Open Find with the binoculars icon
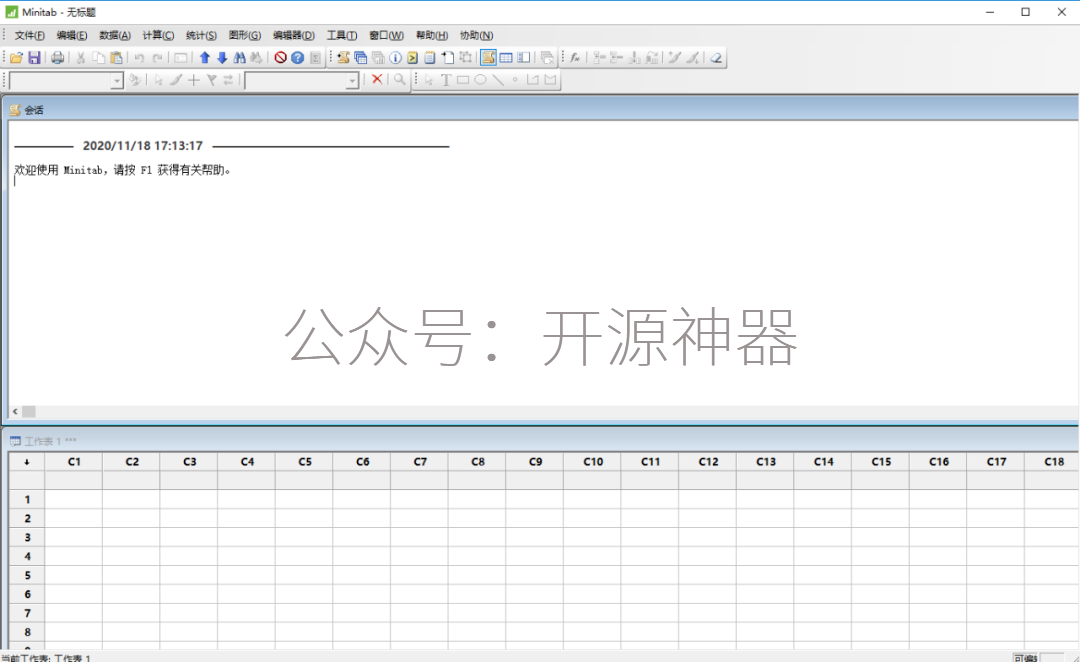 click(239, 58)
